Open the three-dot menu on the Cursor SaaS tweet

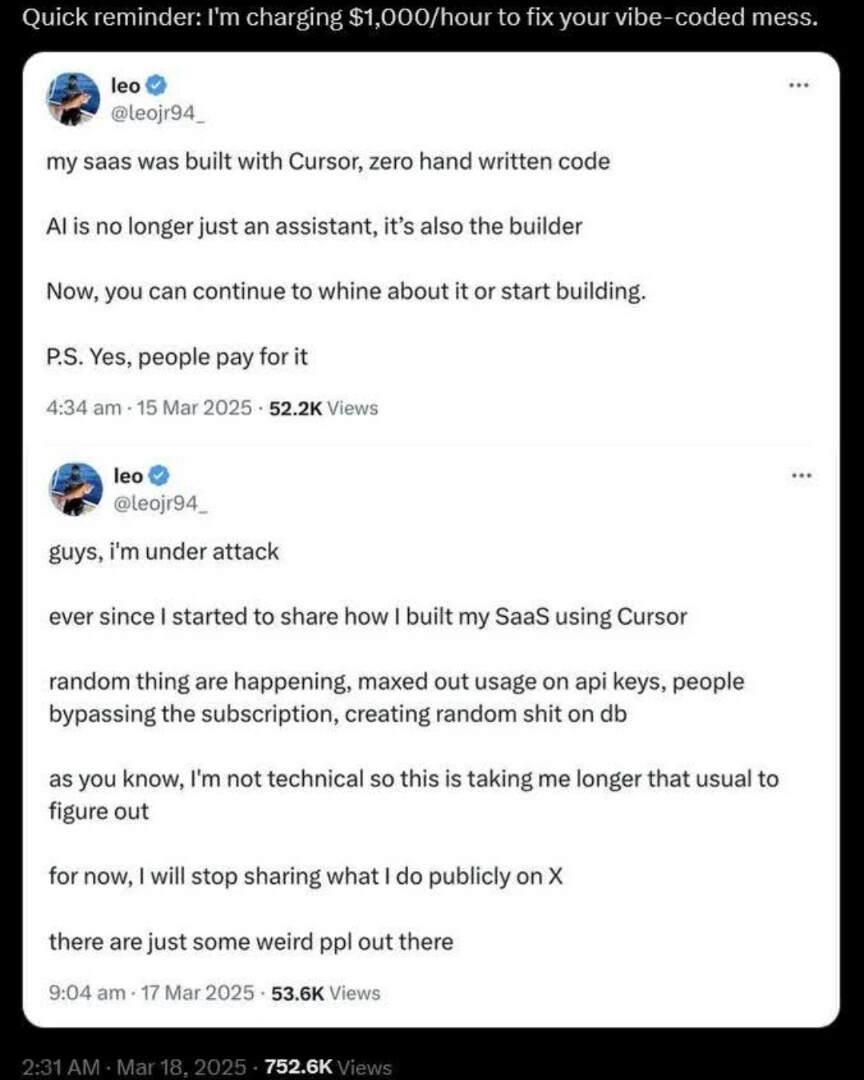(x=798, y=87)
